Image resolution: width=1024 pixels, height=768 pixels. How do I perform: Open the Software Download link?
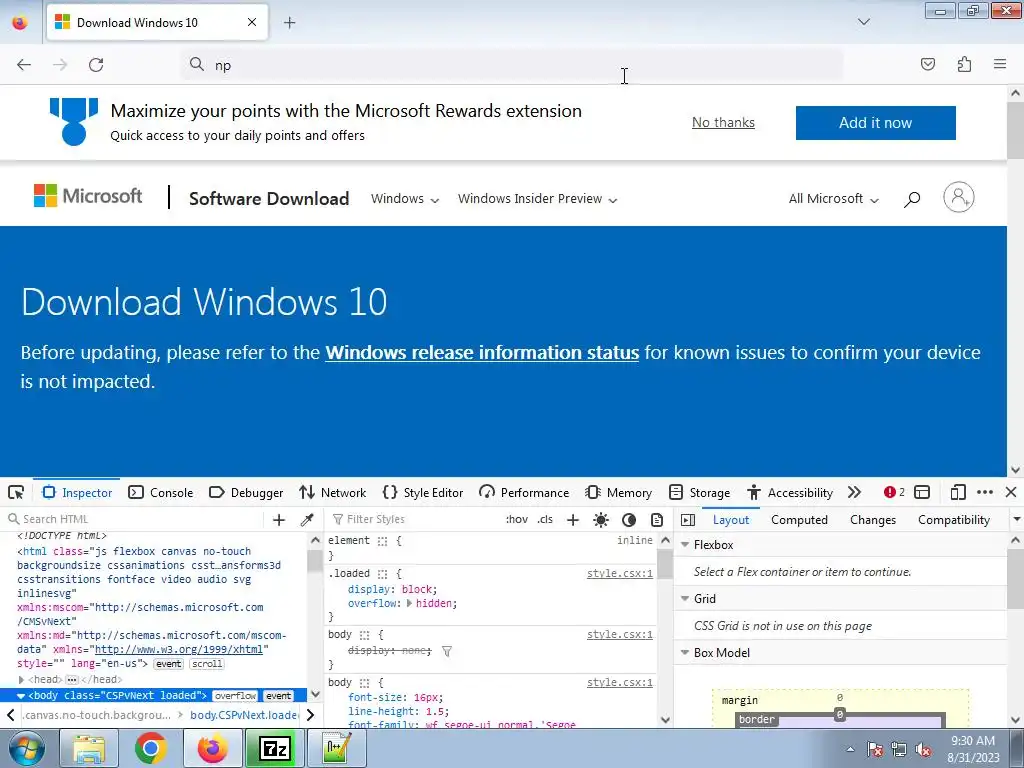tap(269, 199)
